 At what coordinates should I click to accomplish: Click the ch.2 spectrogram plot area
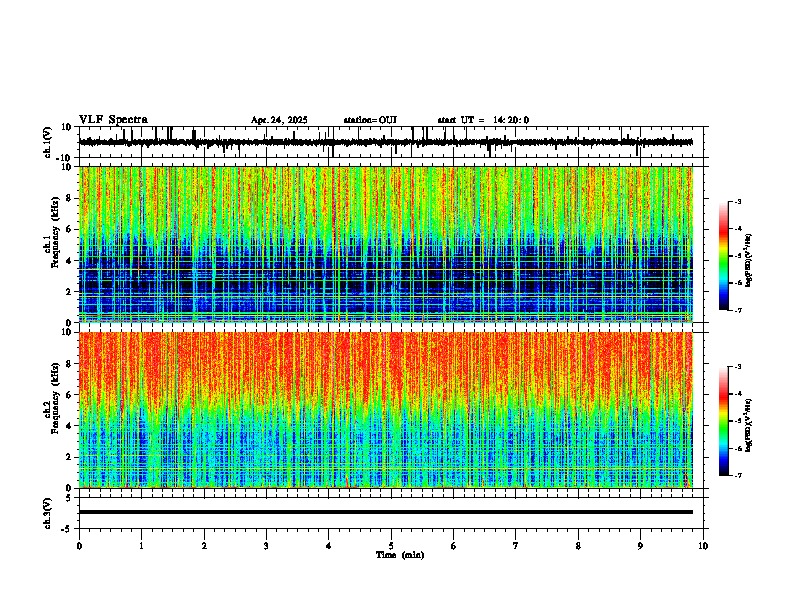tap(386, 410)
